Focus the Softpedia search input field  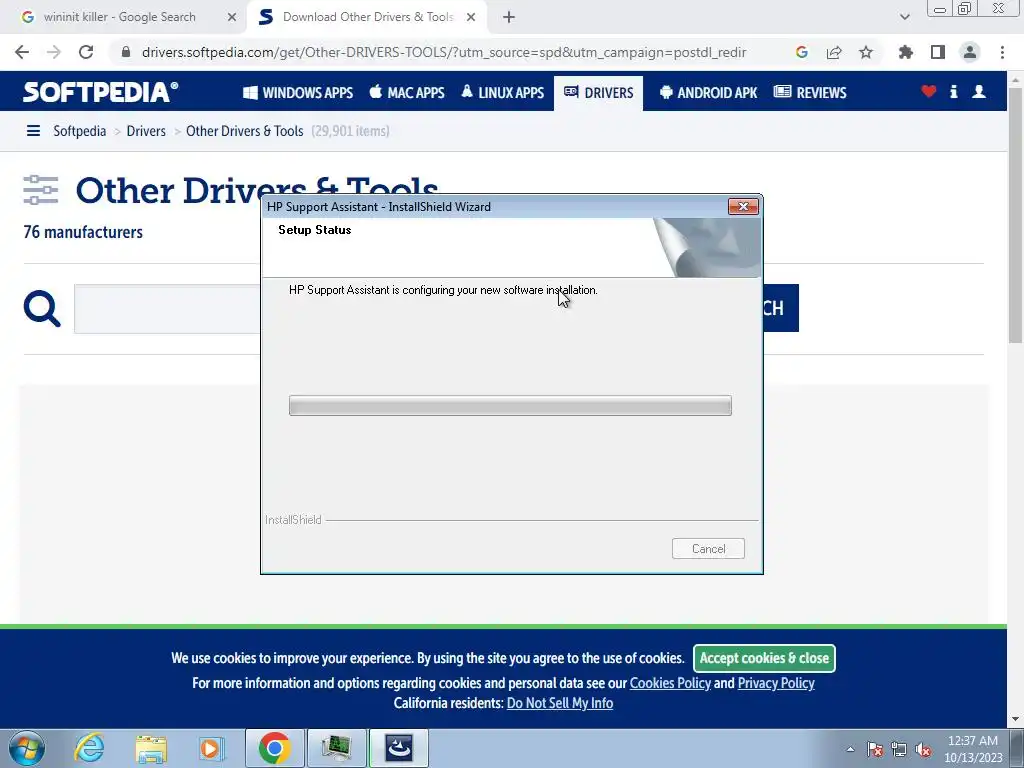(x=167, y=309)
